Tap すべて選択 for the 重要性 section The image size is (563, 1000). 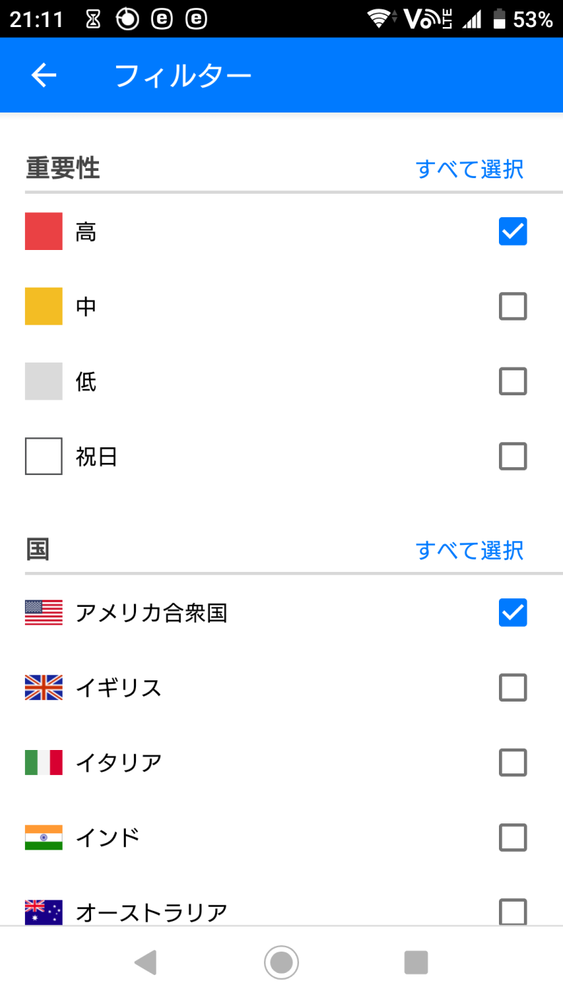[x=469, y=169]
